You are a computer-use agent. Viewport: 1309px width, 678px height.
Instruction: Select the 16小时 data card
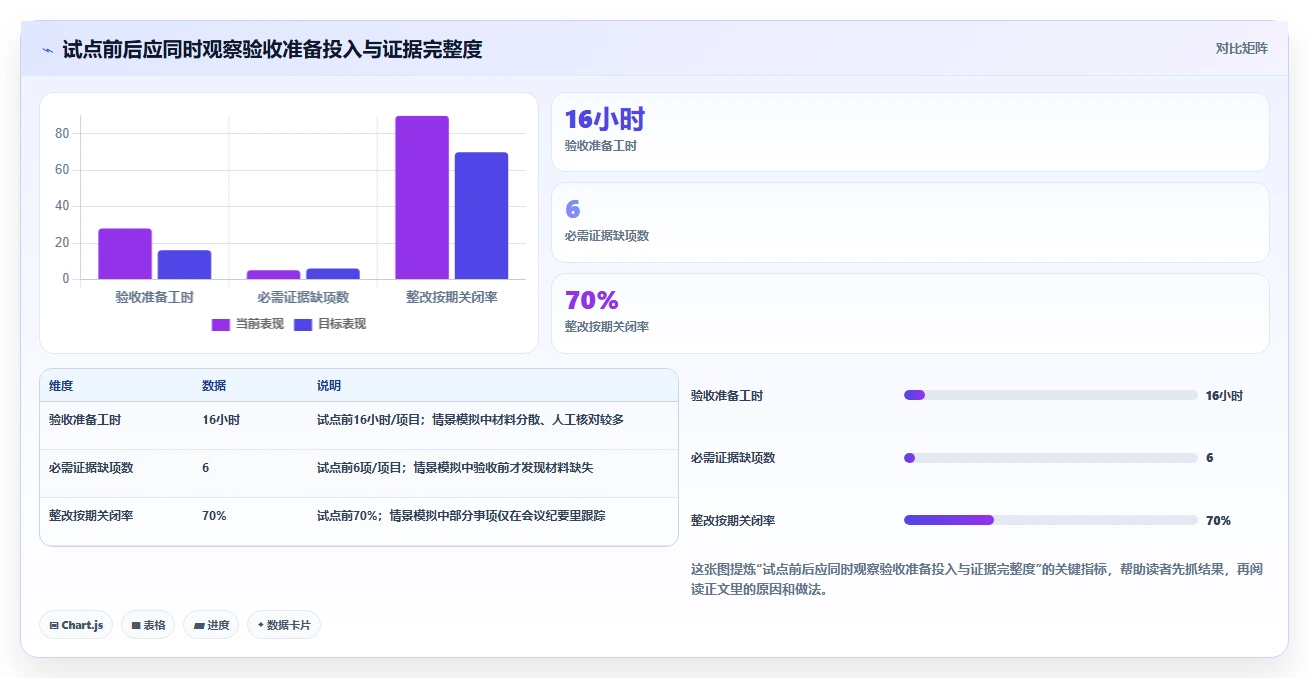click(x=910, y=132)
